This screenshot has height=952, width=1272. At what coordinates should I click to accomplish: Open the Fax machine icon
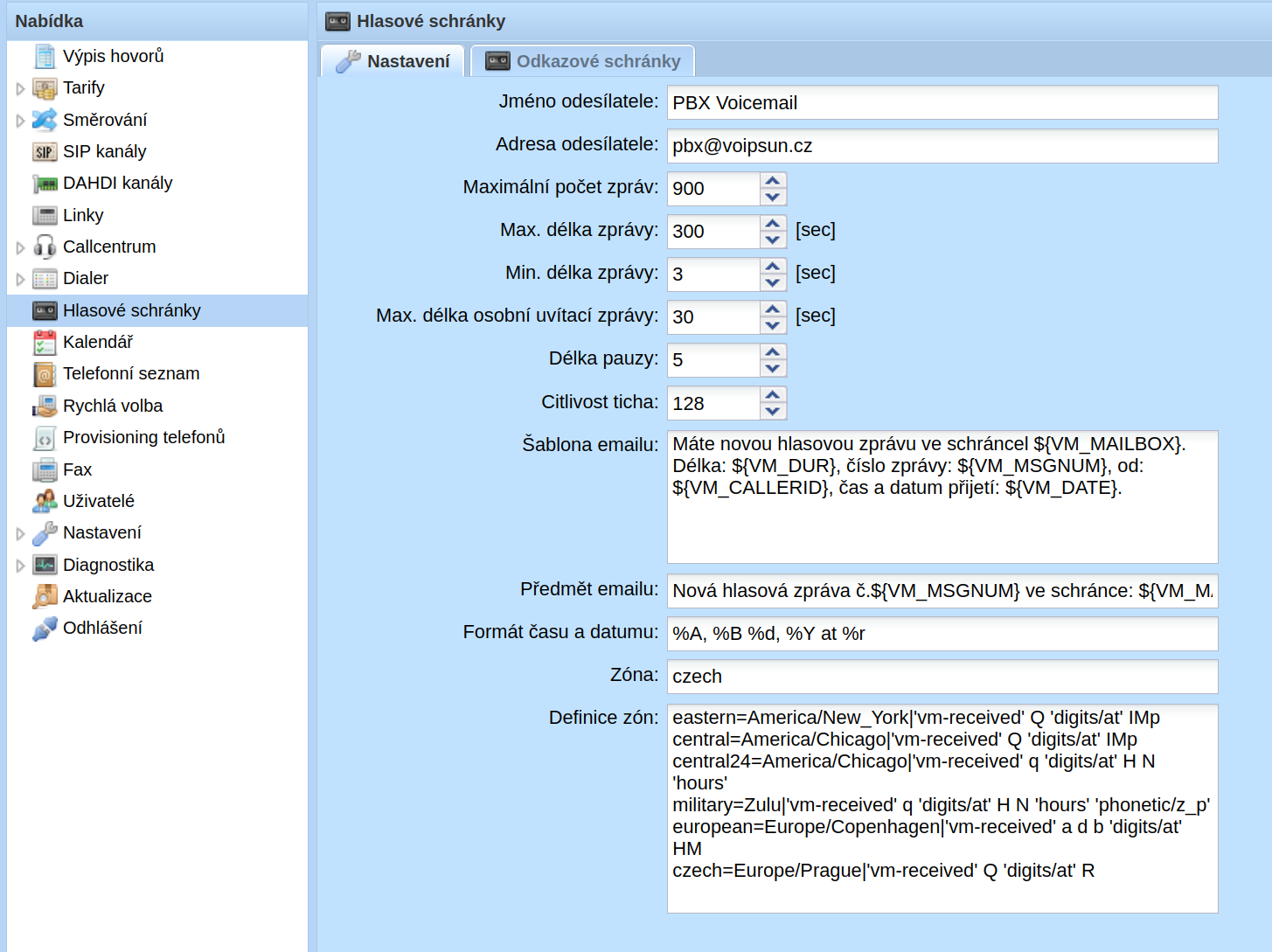coord(45,470)
